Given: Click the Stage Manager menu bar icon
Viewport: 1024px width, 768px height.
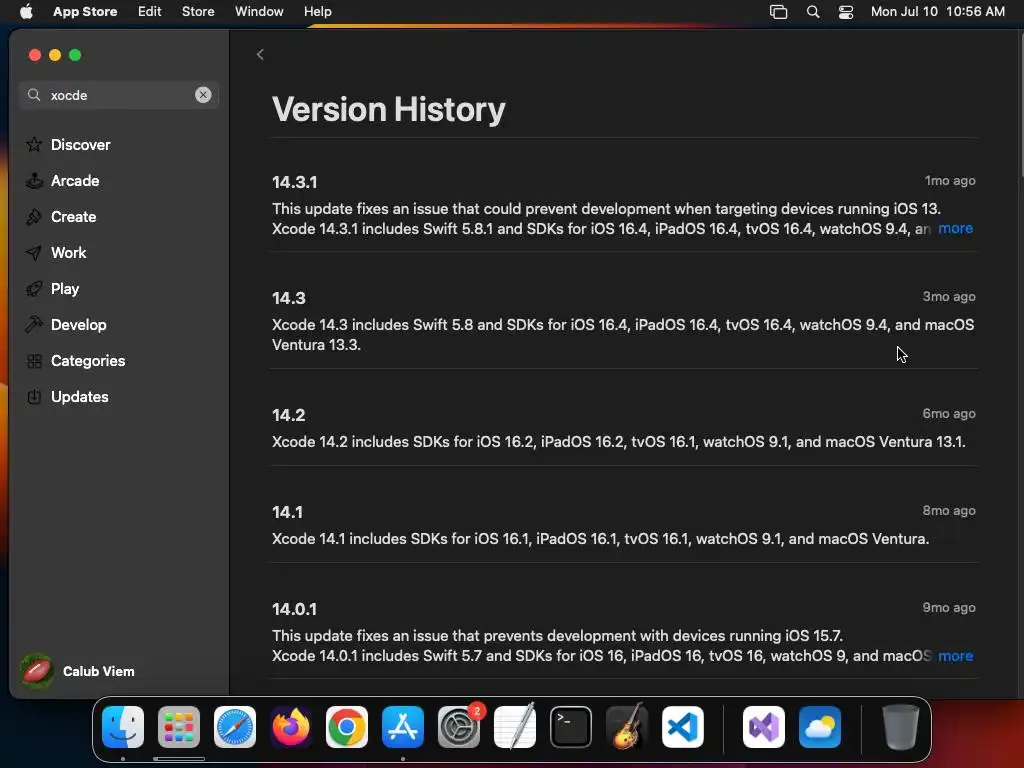Looking at the screenshot, I should pyautogui.click(x=778, y=12).
